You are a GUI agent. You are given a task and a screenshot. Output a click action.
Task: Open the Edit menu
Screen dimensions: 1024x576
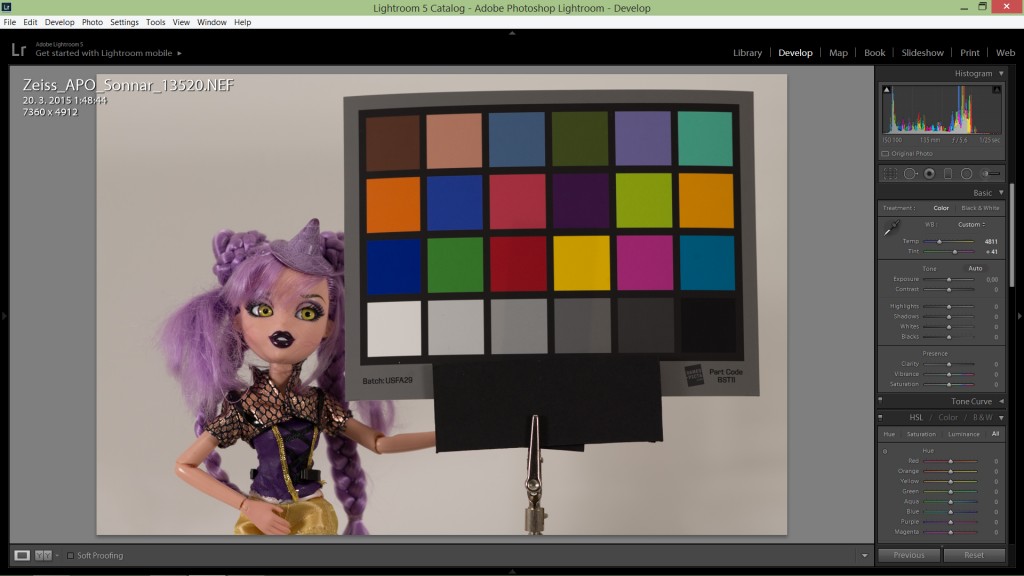coord(30,22)
